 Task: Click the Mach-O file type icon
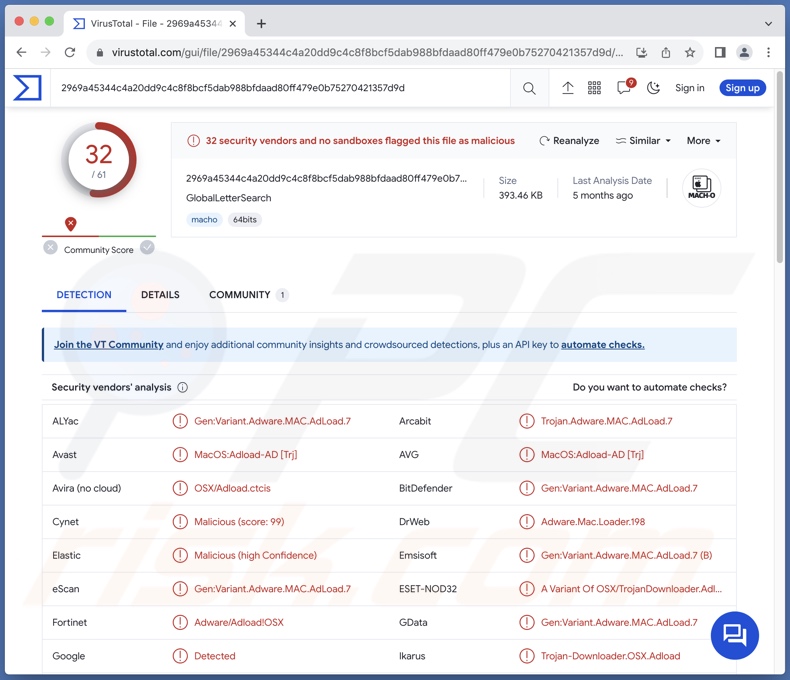pyautogui.click(x=701, y=188)
